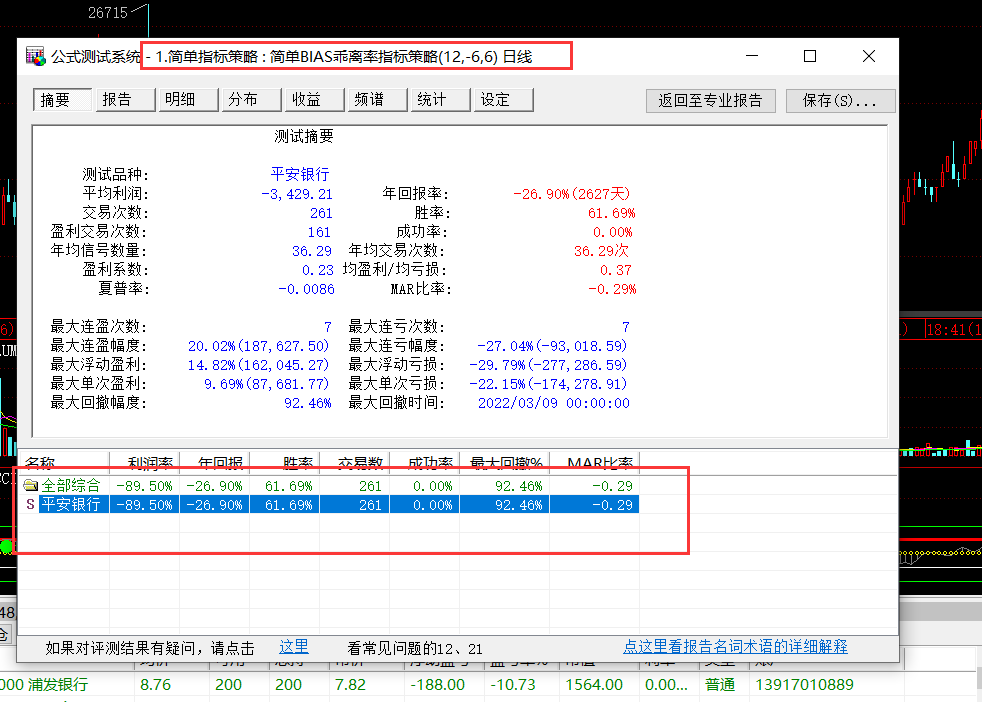This screenshot has height=702, width=982.
Task: Click 浦发银行 in the background holdings row
Action: click(x=59, y=684)
